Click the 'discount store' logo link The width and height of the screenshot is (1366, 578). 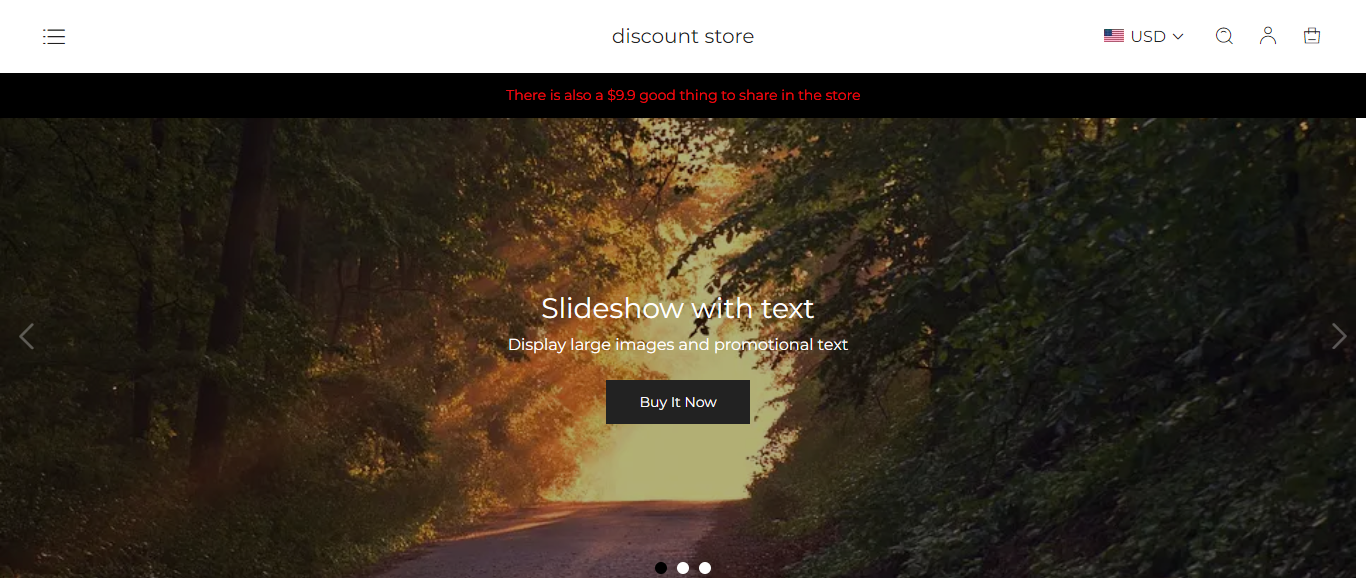point(683,36)
